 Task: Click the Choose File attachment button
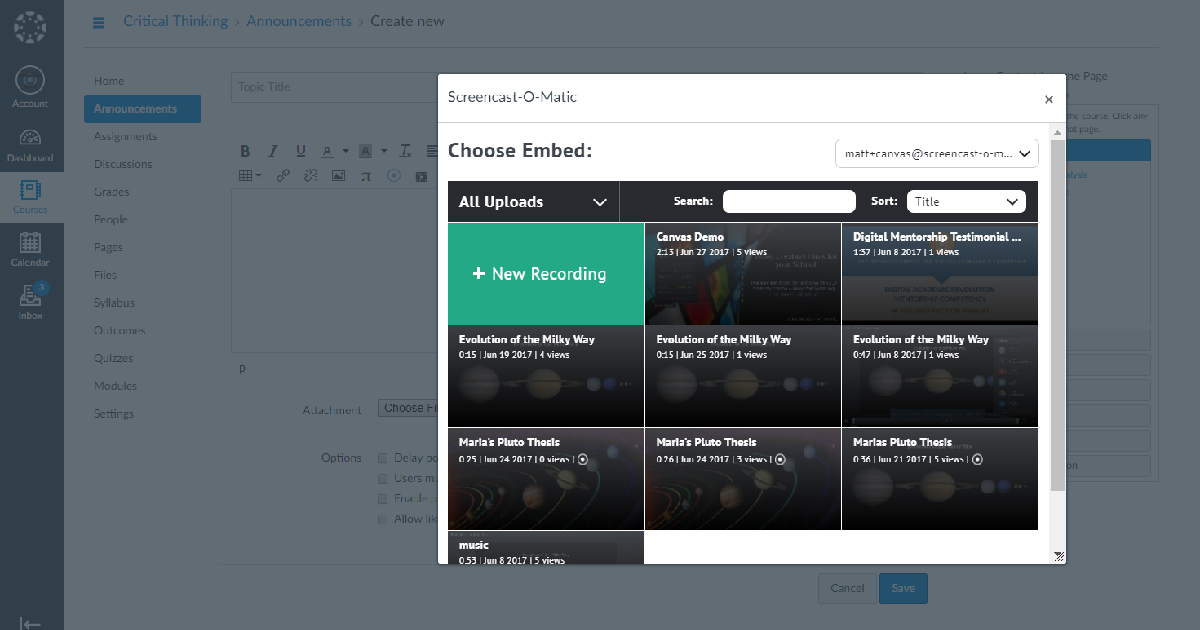click(408, 408)
